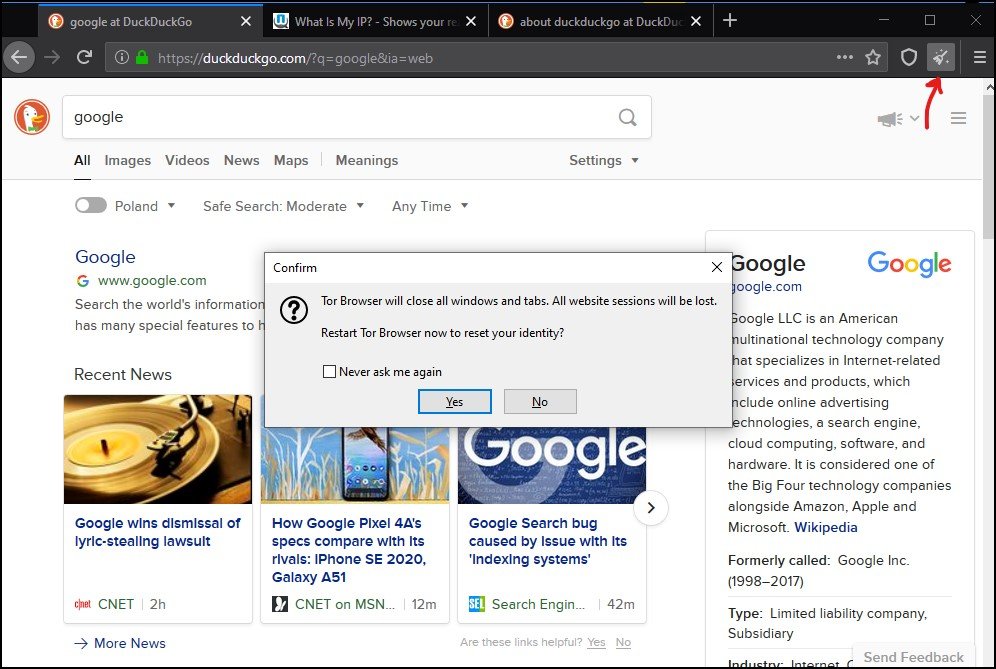Select the Videos search tab

click(187, 160)
